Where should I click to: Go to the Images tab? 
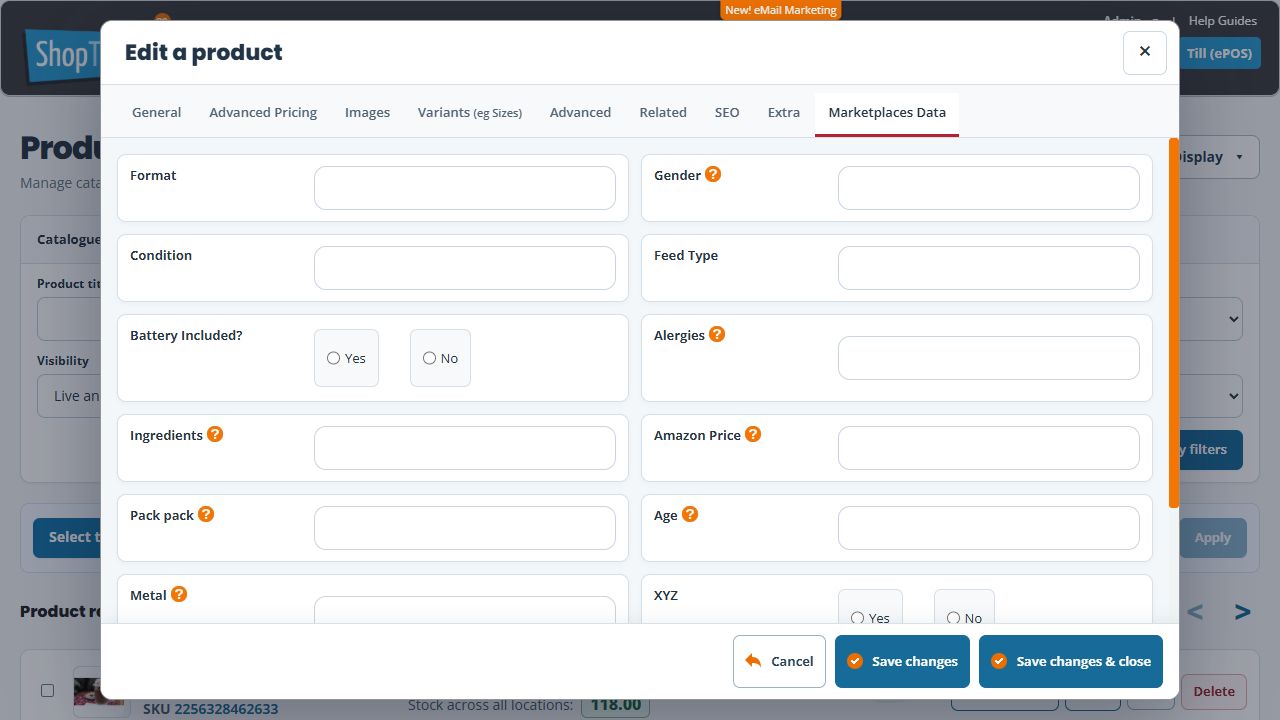click(368, 112)
